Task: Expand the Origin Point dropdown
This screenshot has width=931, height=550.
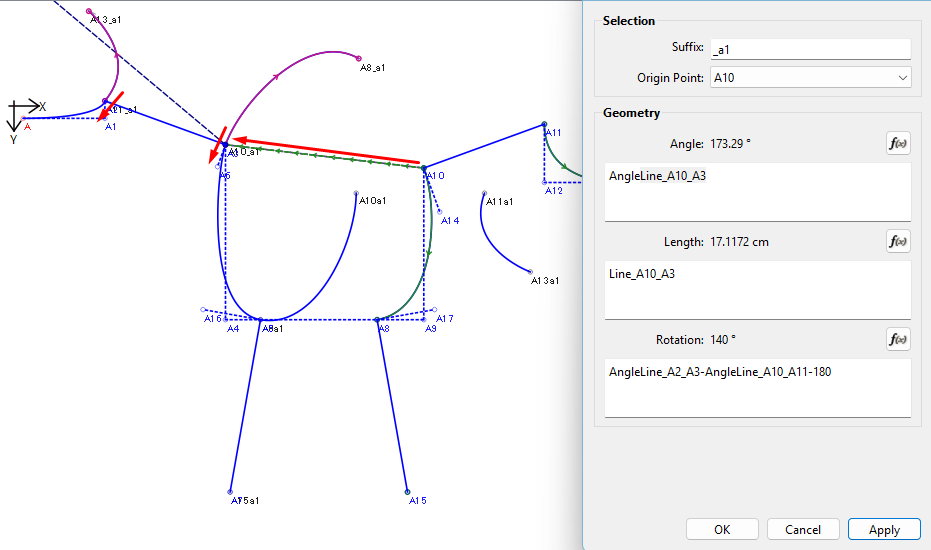Action: [810, 78]
